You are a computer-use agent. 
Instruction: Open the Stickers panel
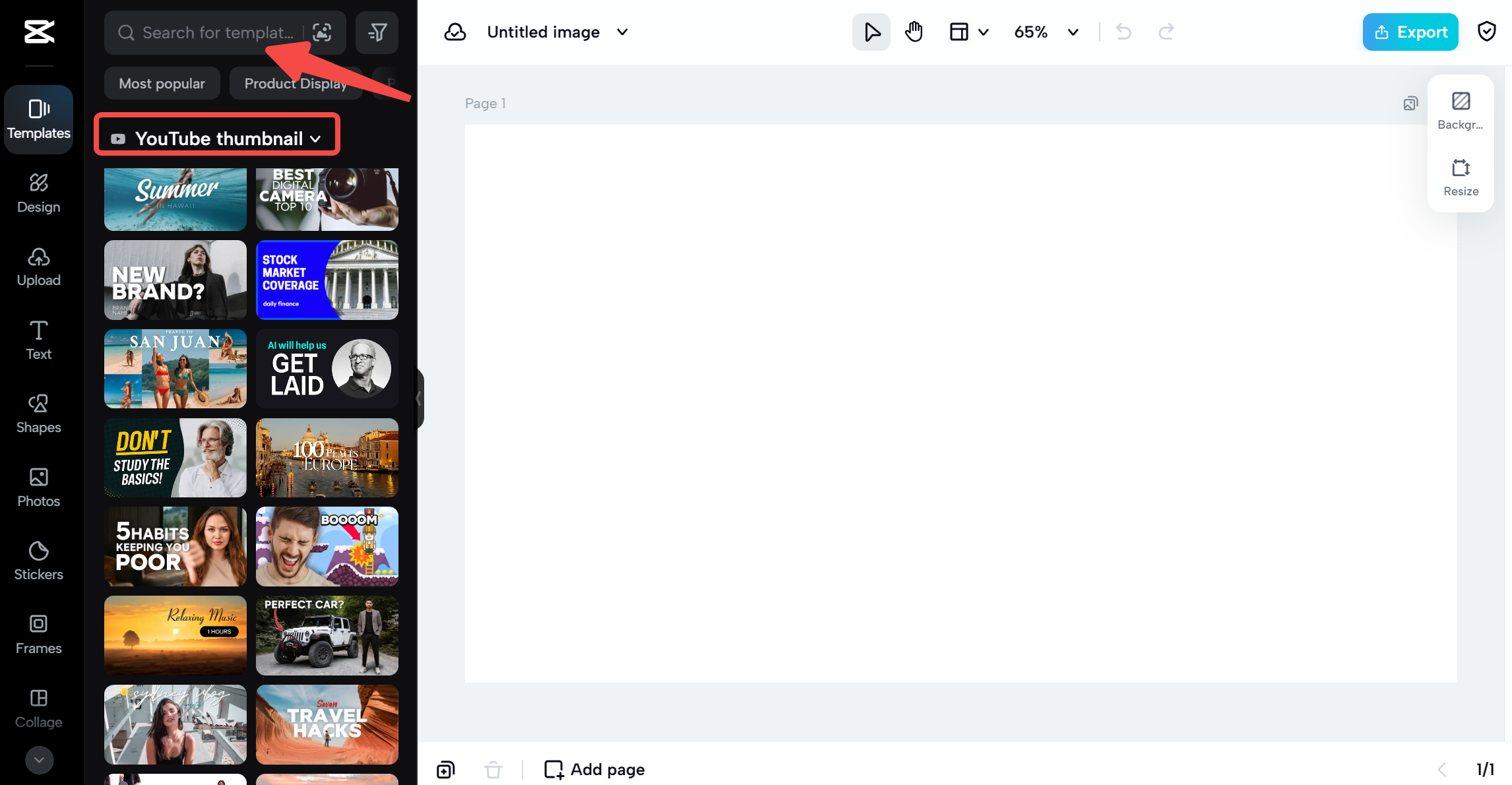[x=38, y=559]
